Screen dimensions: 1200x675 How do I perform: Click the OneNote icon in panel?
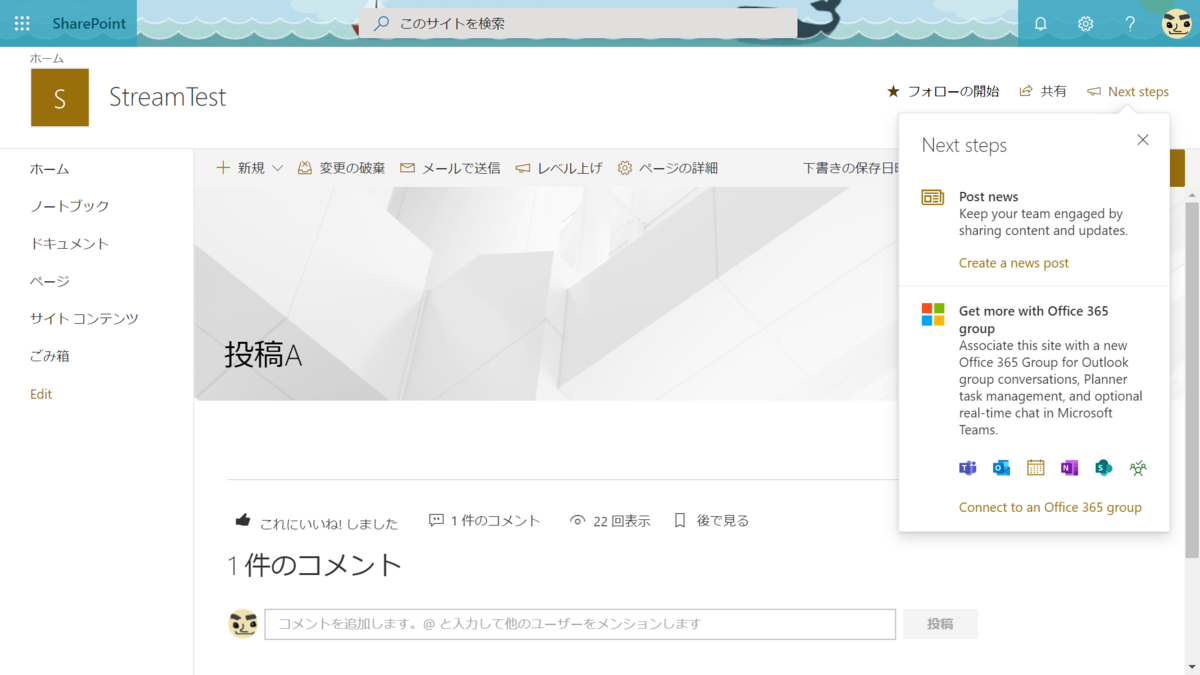click(x=1069, y=468)
